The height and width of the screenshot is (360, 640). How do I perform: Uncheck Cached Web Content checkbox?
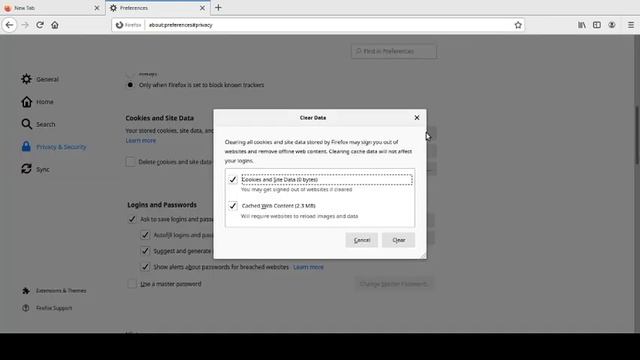[x=233, y=206]
